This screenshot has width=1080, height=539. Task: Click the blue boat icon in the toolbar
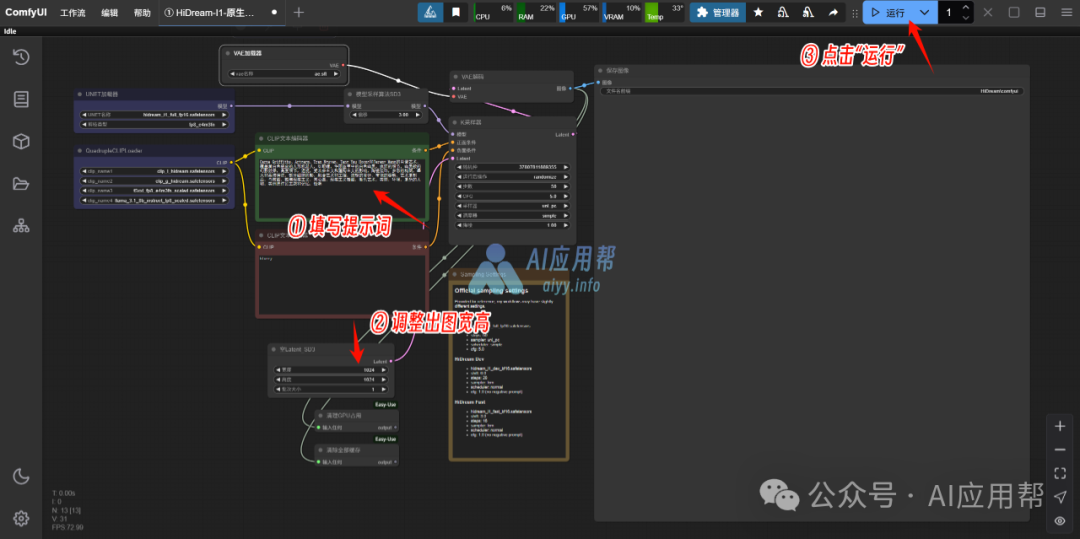click(430, 12)
